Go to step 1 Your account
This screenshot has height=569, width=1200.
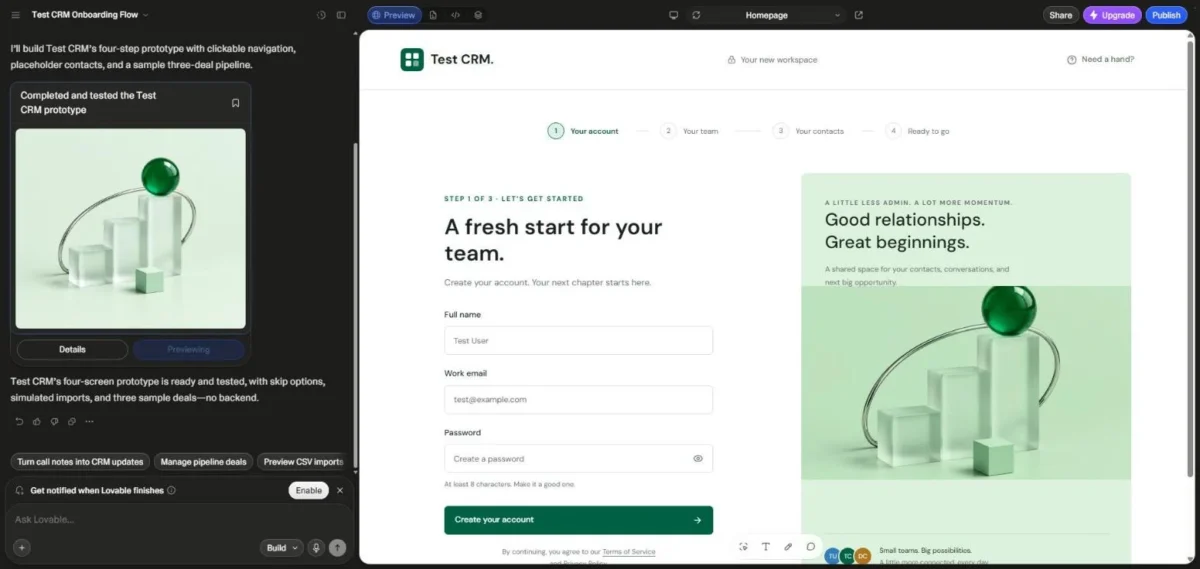point(583,131)
